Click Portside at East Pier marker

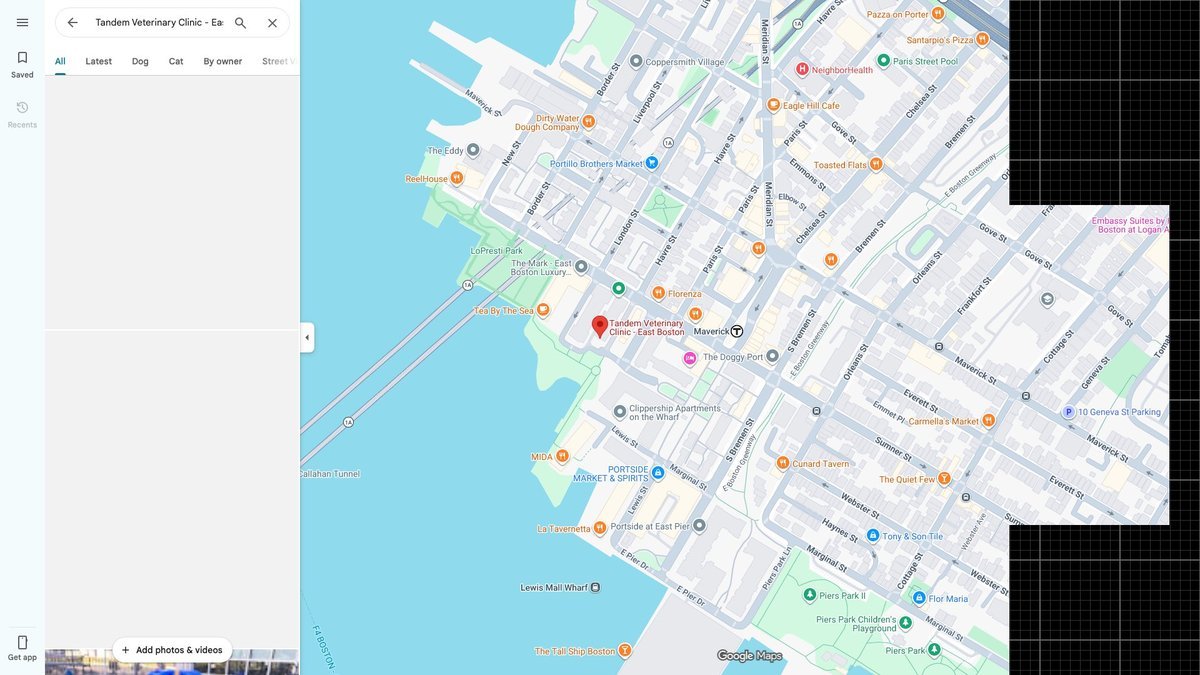(x=700, y=525)
